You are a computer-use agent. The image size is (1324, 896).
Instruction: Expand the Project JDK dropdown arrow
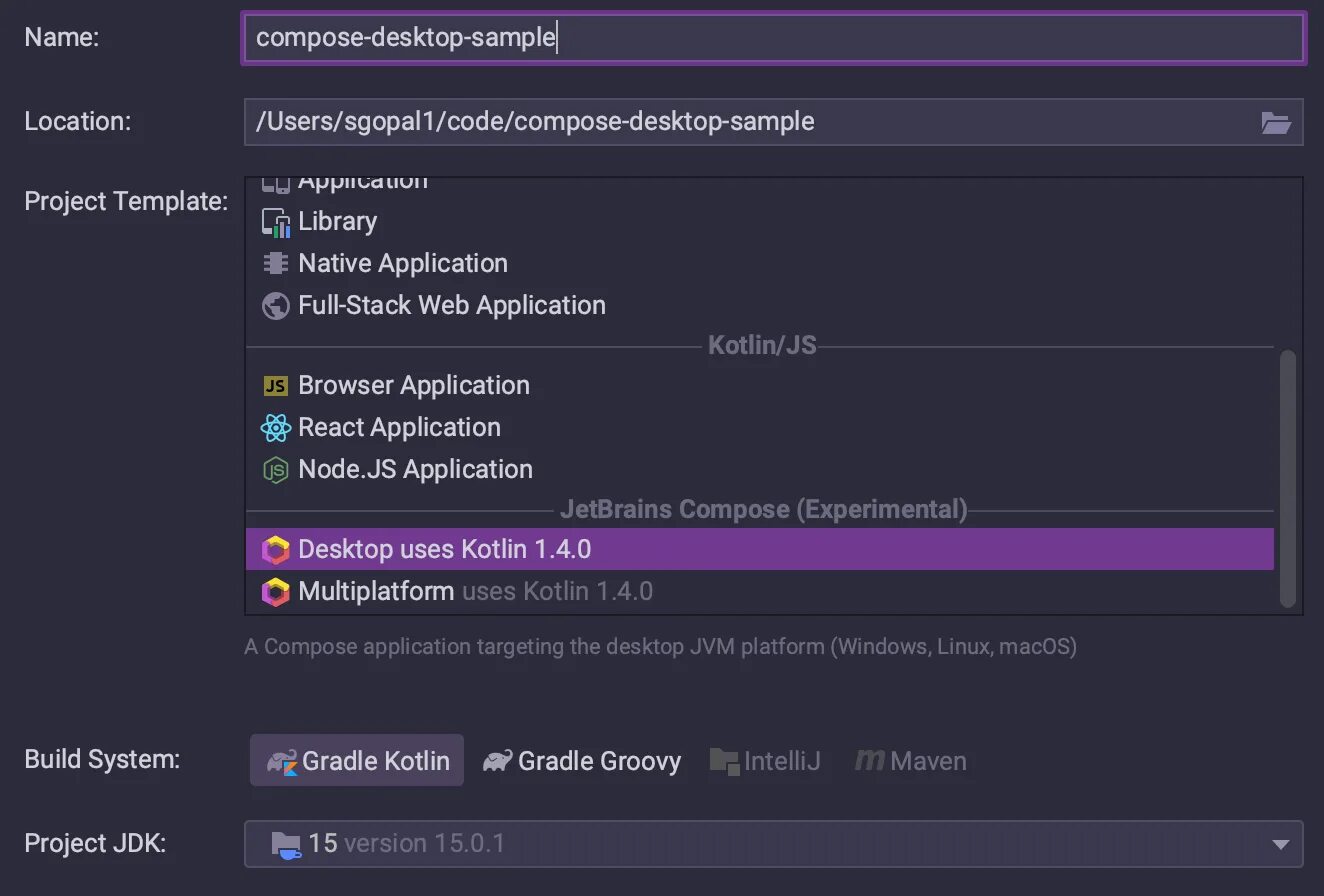coord(1280,845)
